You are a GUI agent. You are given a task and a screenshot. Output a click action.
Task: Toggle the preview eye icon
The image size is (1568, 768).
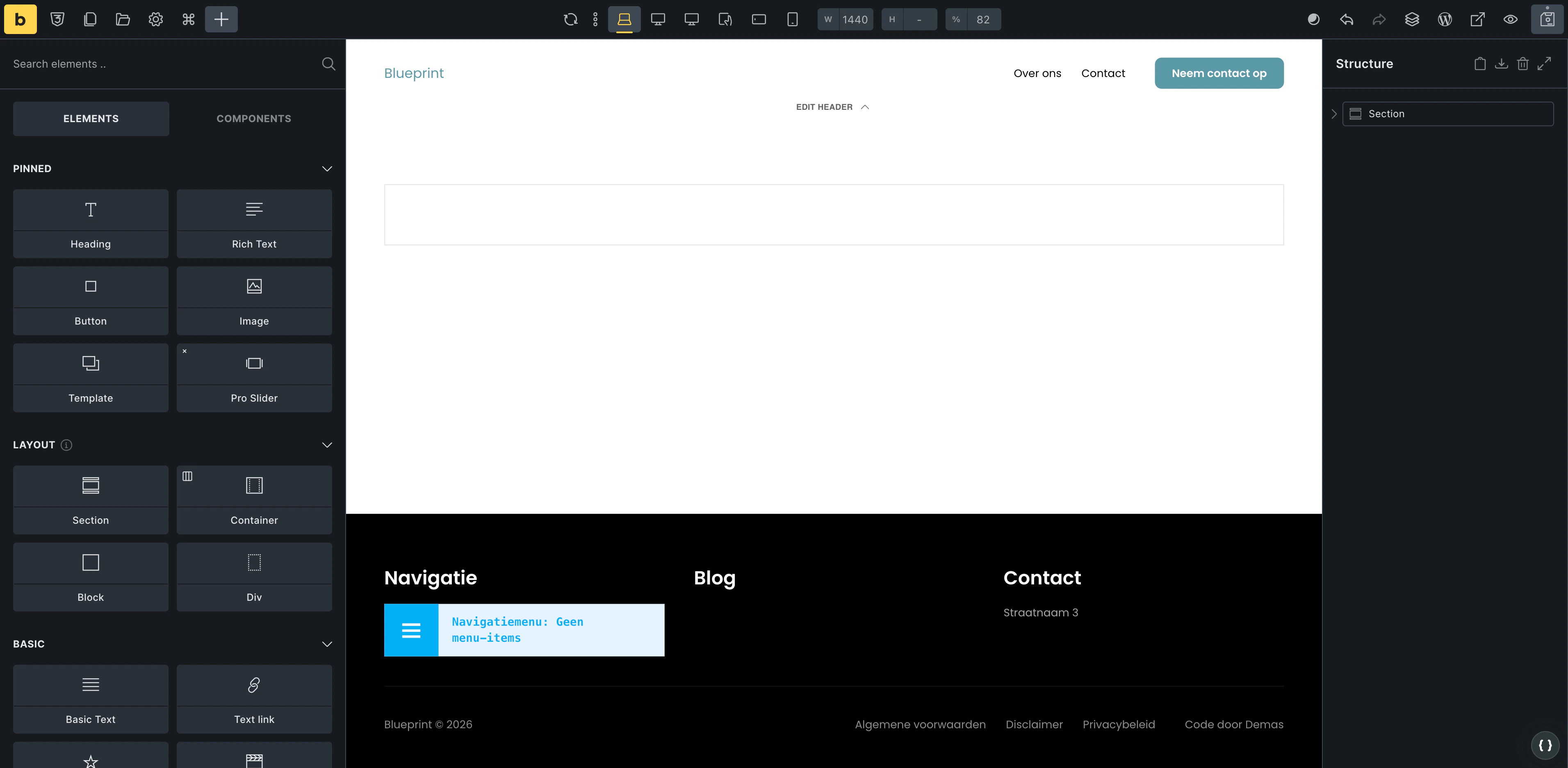point(1510,20)
